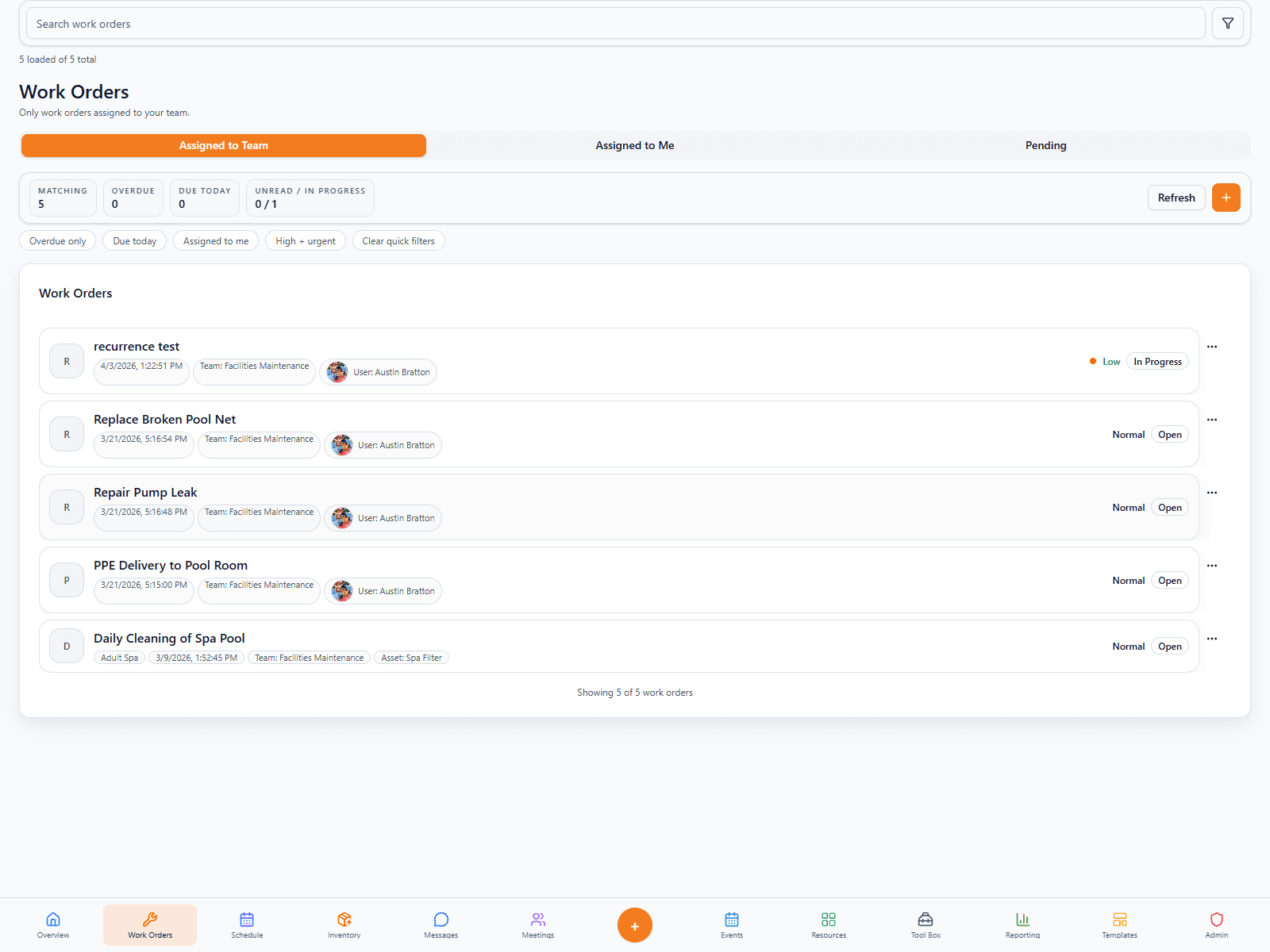Open options menu for recurrence test

[1212, 347]
